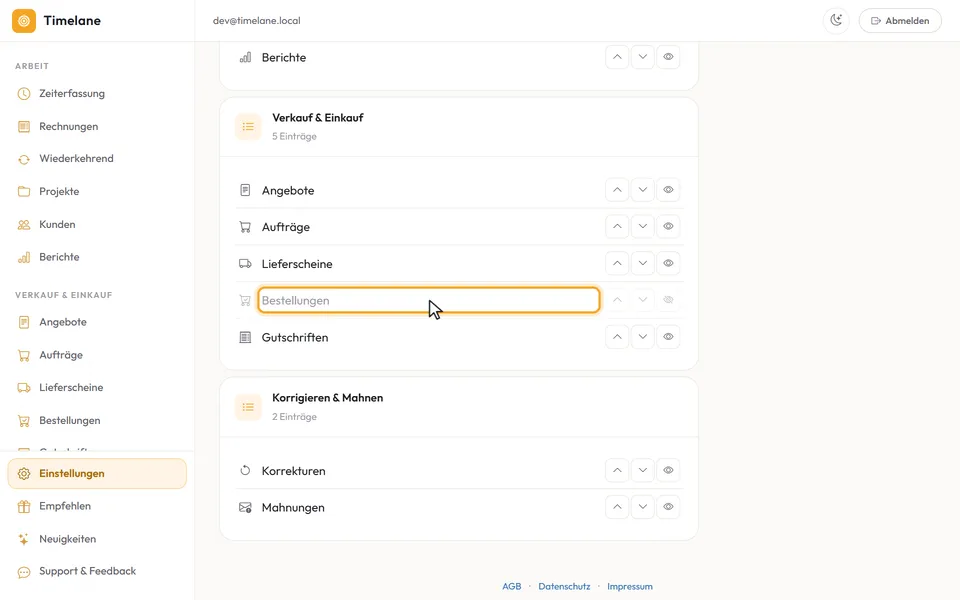This screenshot has width=960, height=600.
Task: Toggle visibility of the Aufträge entry
Action: [668, 227]
